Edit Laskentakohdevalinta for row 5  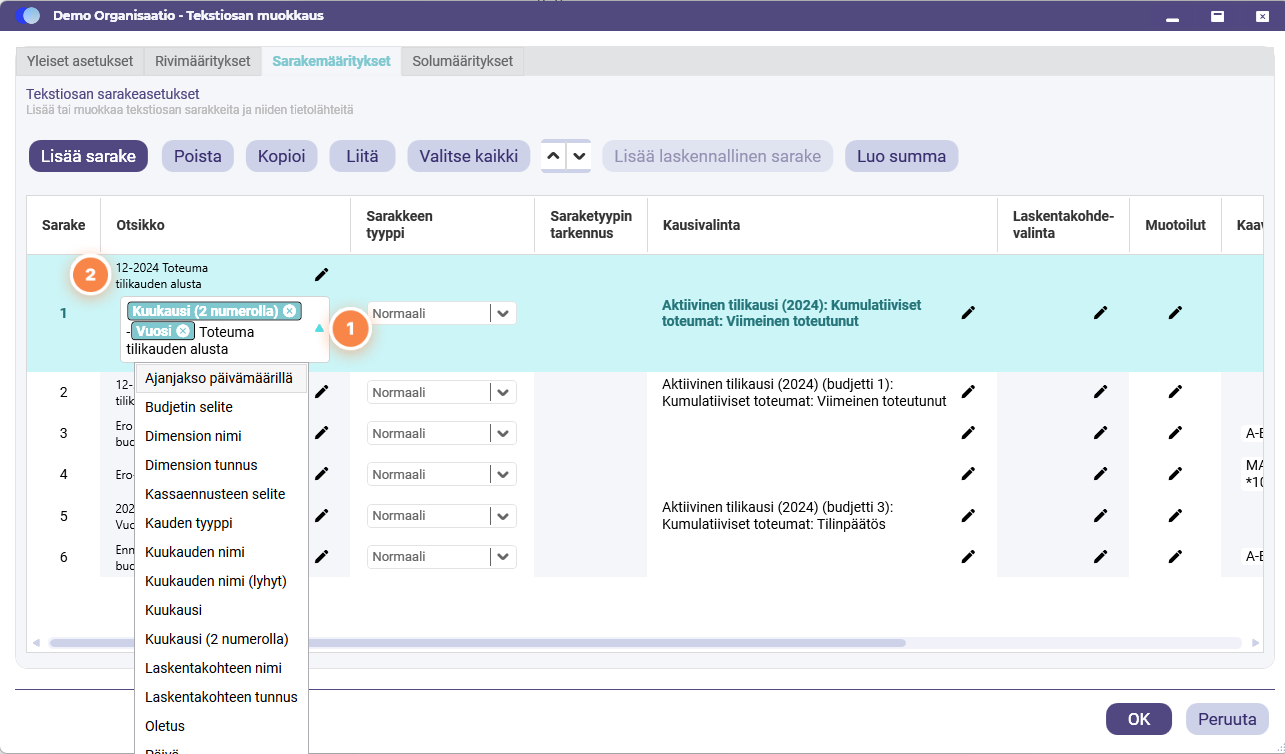[1101, 515]
